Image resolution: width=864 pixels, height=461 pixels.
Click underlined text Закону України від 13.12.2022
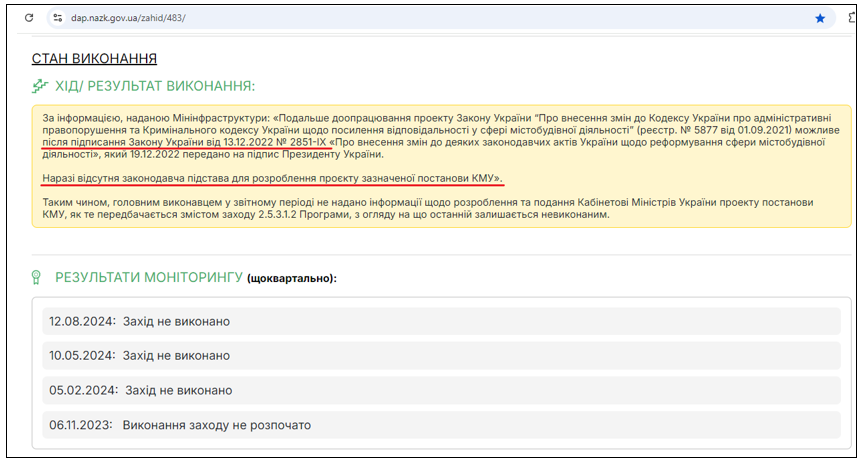pyautogui.click(x=170, y=141)
